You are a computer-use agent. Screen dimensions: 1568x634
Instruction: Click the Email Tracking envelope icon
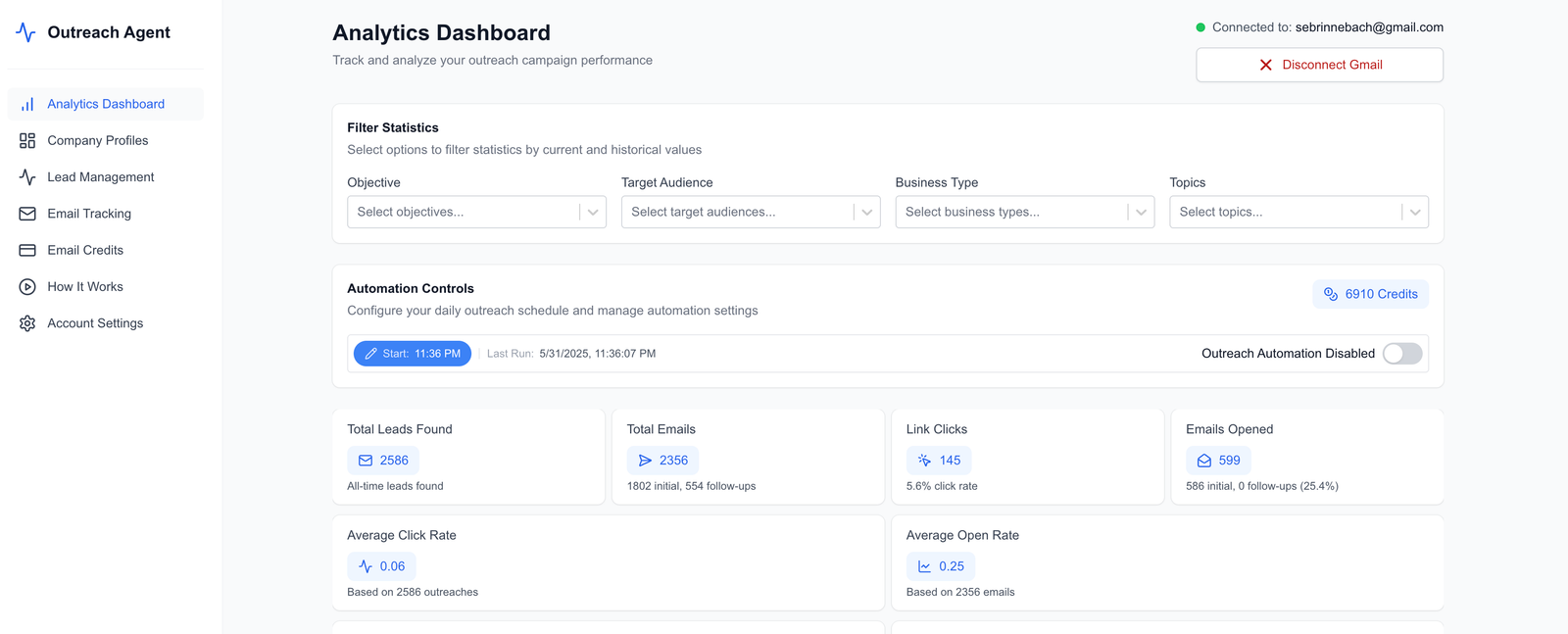pyautogui.click(x=27, y=214)
